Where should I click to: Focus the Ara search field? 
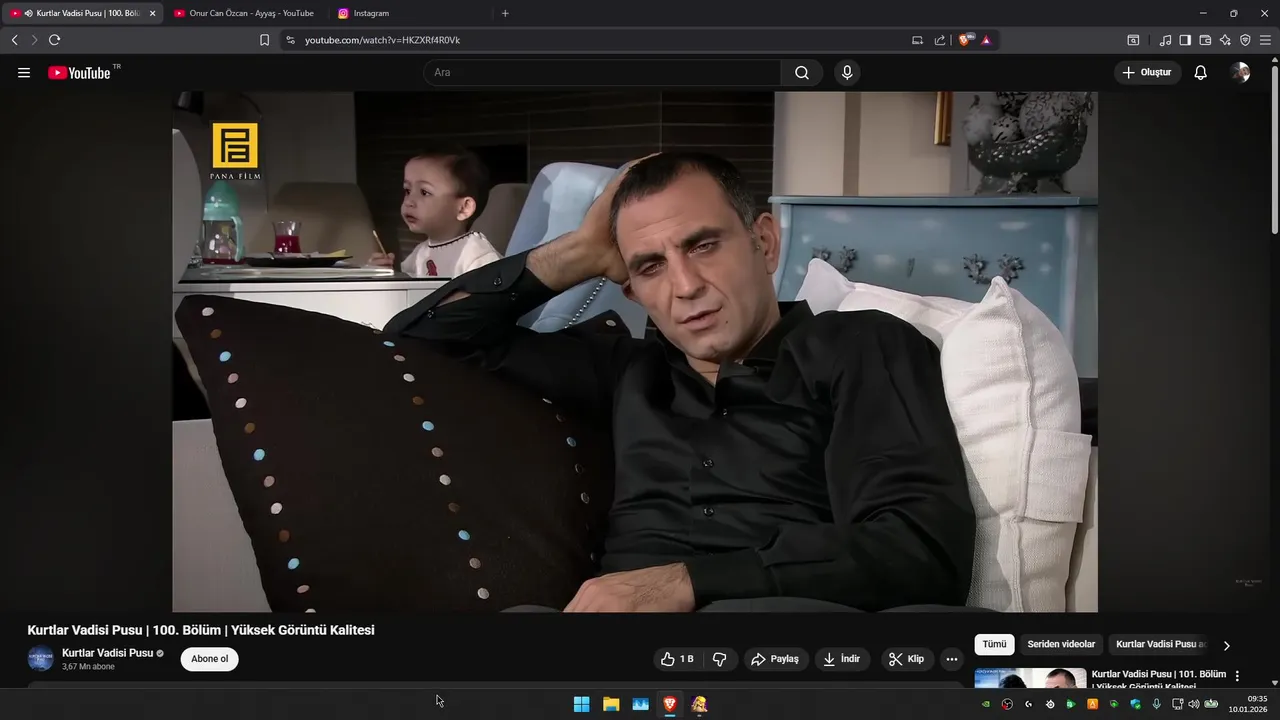click(x=602, y=73)
